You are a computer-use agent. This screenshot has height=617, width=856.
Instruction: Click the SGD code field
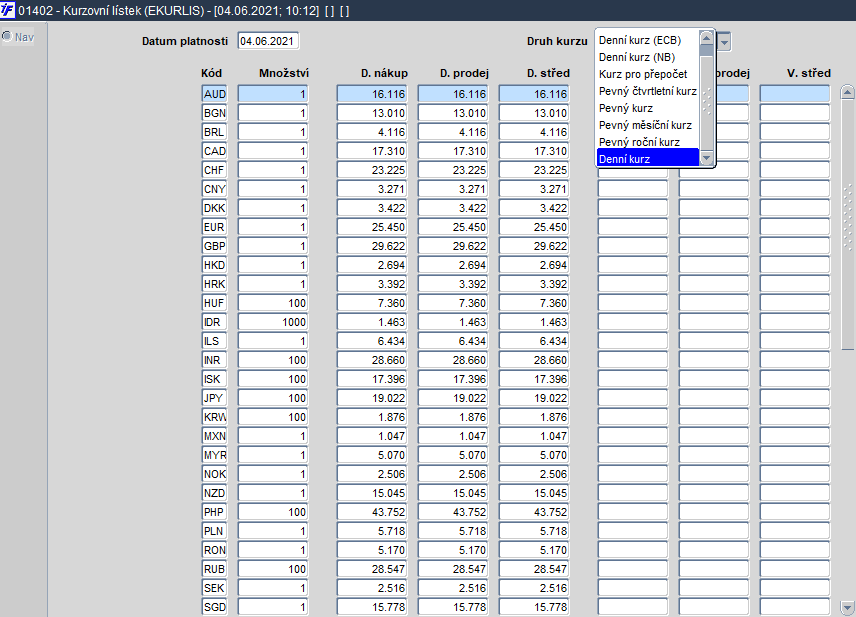[214, 607]
